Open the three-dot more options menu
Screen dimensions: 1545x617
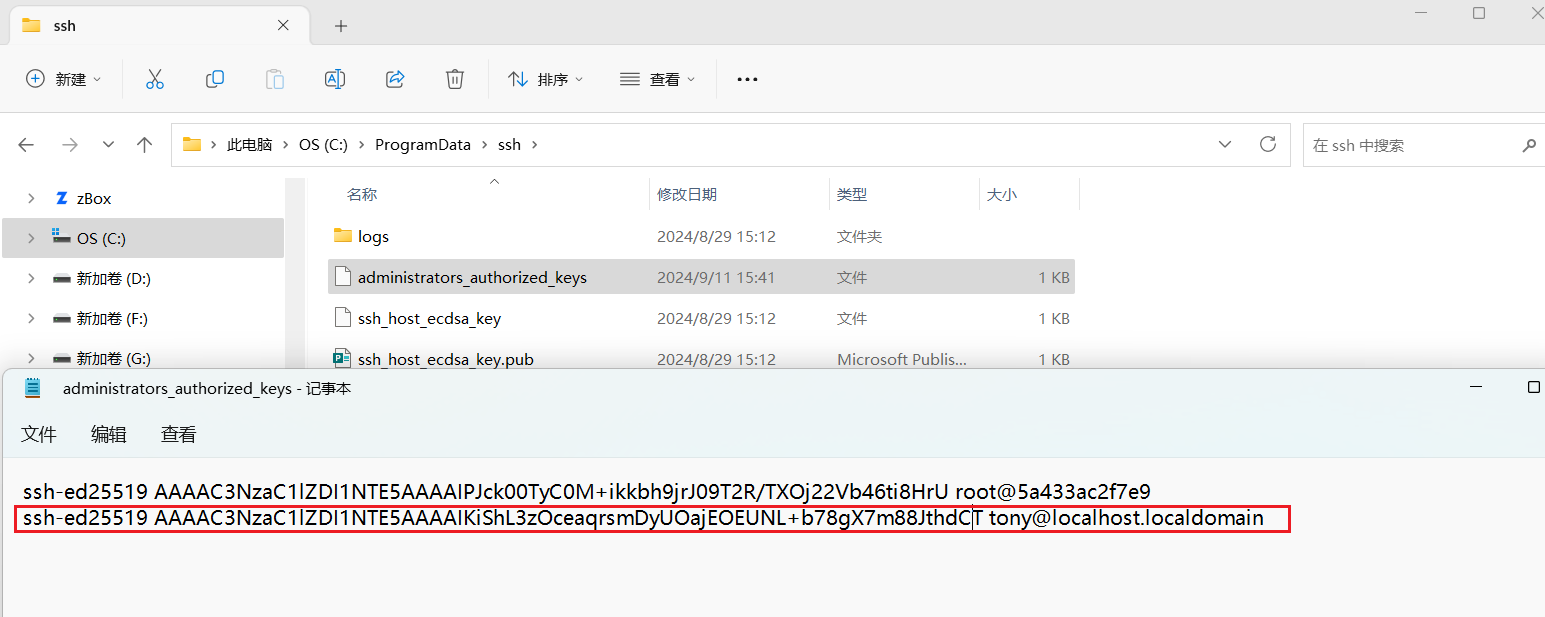point(747,79)
